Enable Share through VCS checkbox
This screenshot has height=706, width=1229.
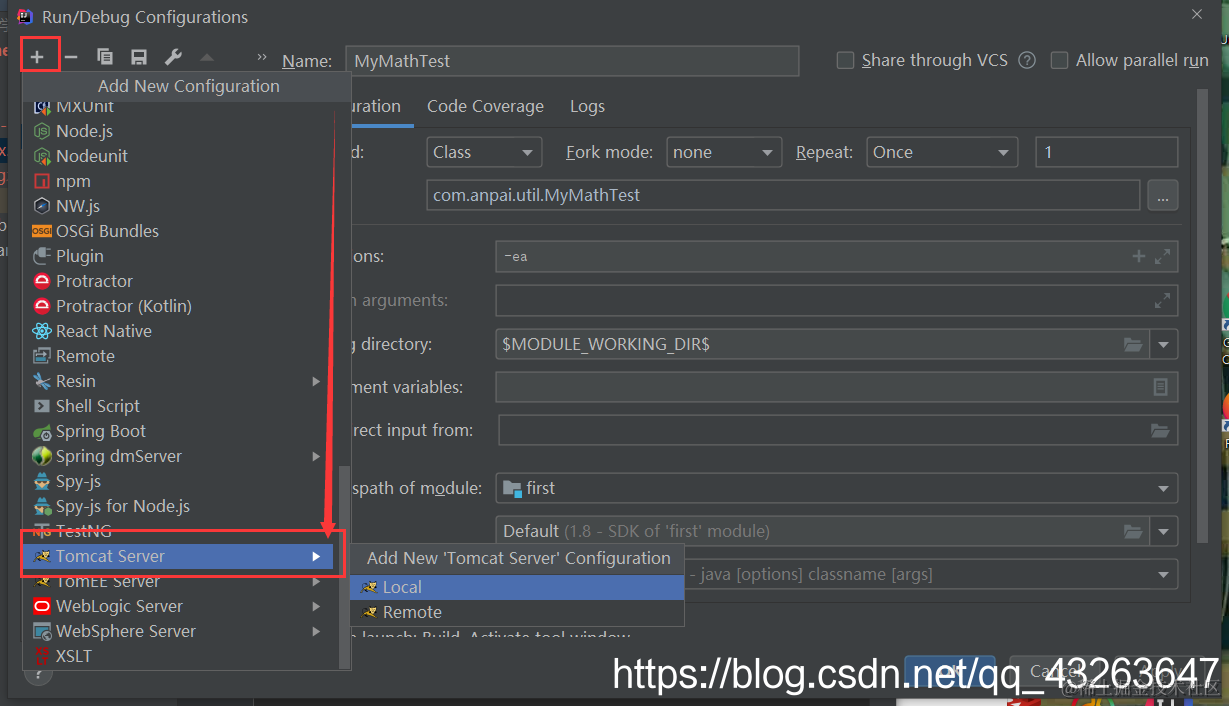pyautogui.click(x=845, y=60)
